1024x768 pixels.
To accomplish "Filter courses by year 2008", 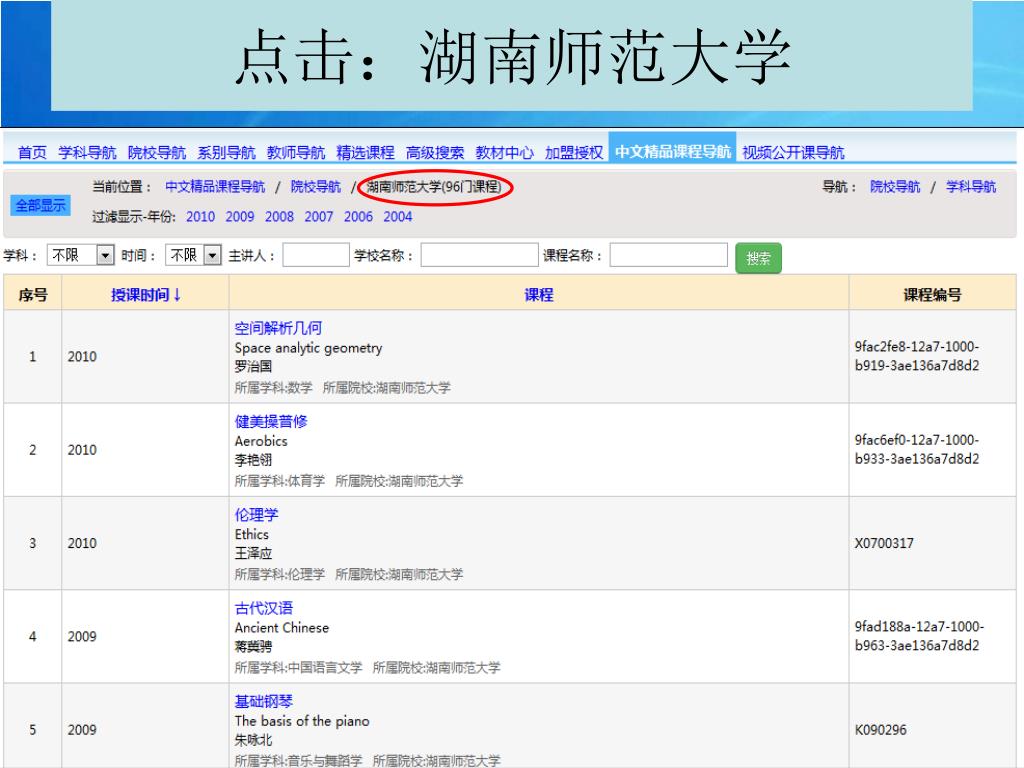I will 279,217.
